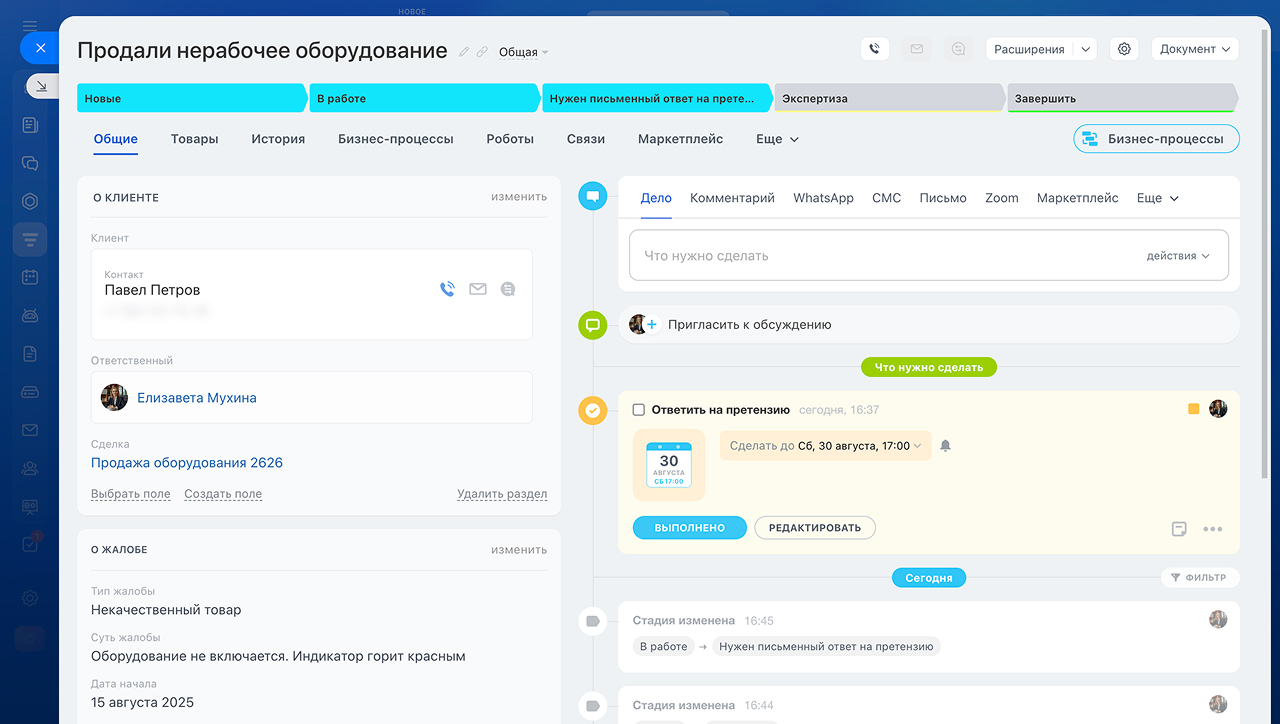
Task: Email Pavel Petrov using the envelope icon
Action: click(x=478, y=289)
